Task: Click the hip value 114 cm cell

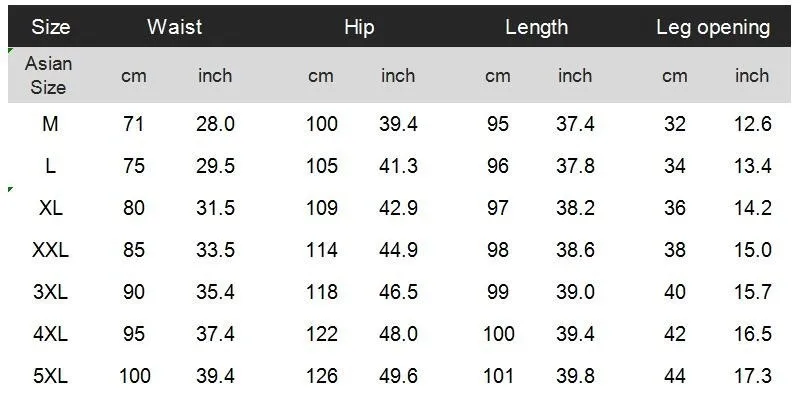Action: click(x=321, y=251)
